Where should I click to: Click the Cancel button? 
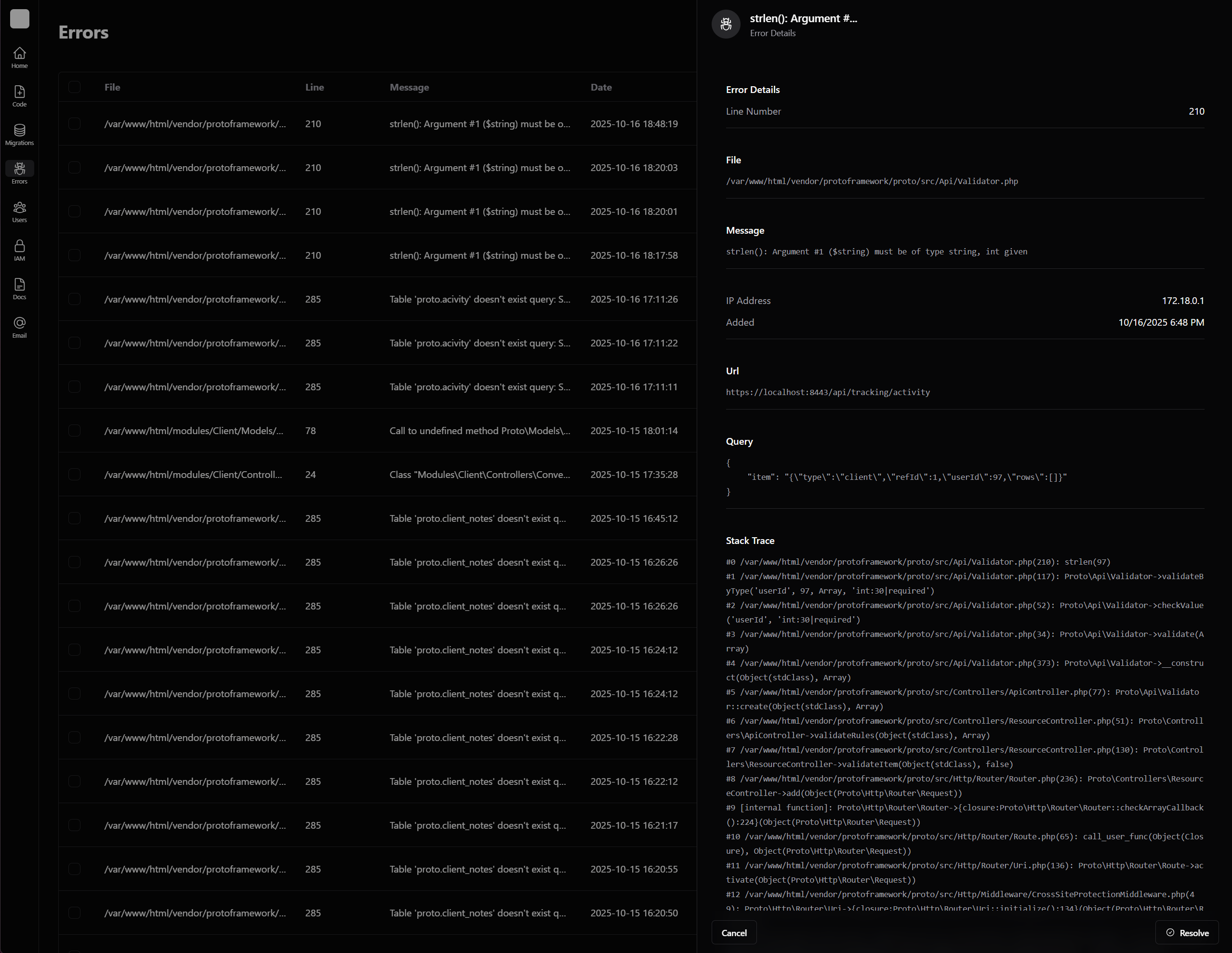(x=733, y=933)
